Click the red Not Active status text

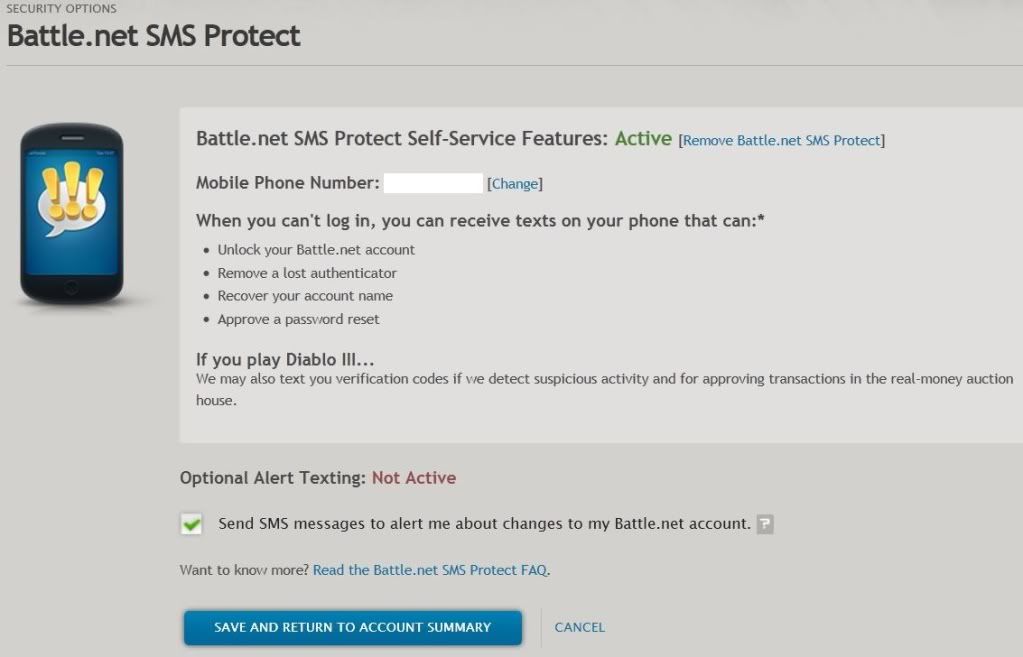click(414, 478)
